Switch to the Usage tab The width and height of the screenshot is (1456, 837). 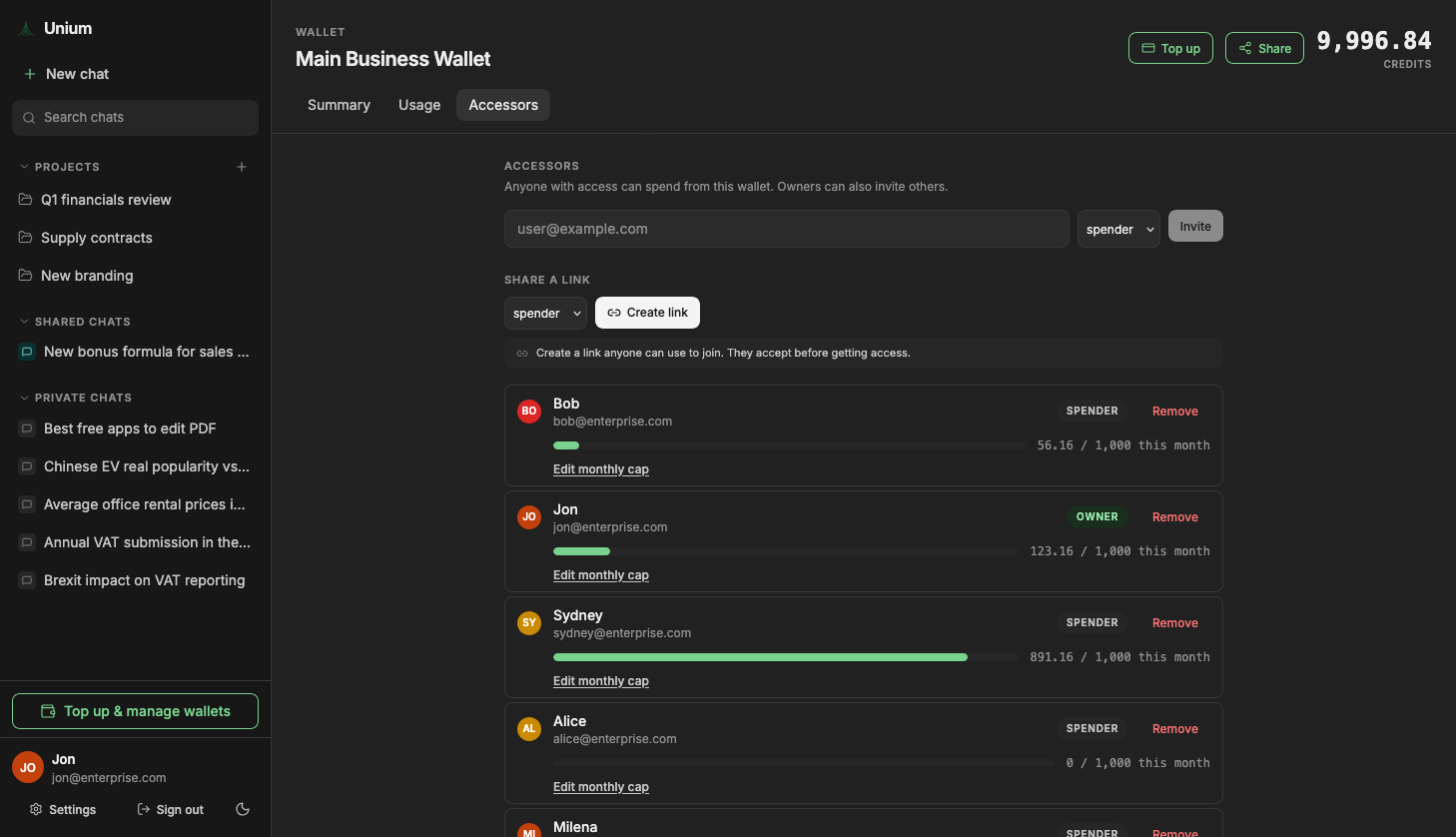click(419, 105)
